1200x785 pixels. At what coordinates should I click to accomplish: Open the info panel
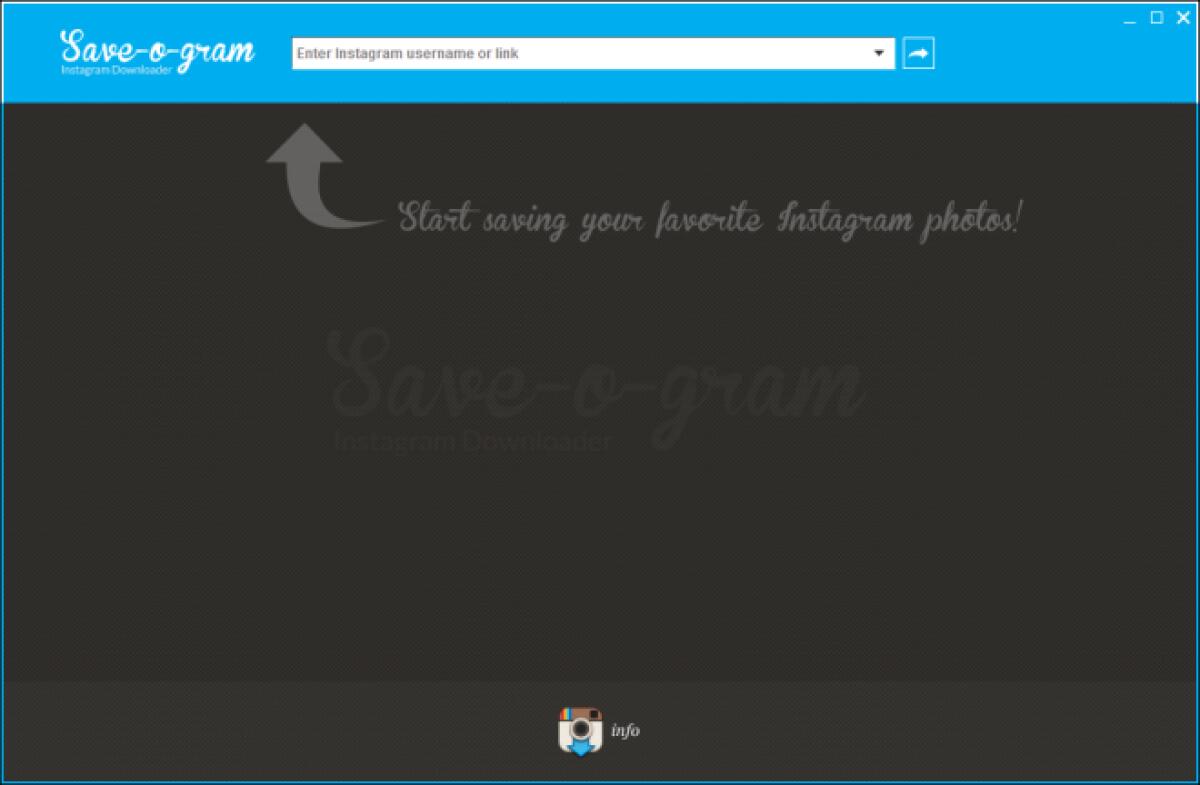624,731
